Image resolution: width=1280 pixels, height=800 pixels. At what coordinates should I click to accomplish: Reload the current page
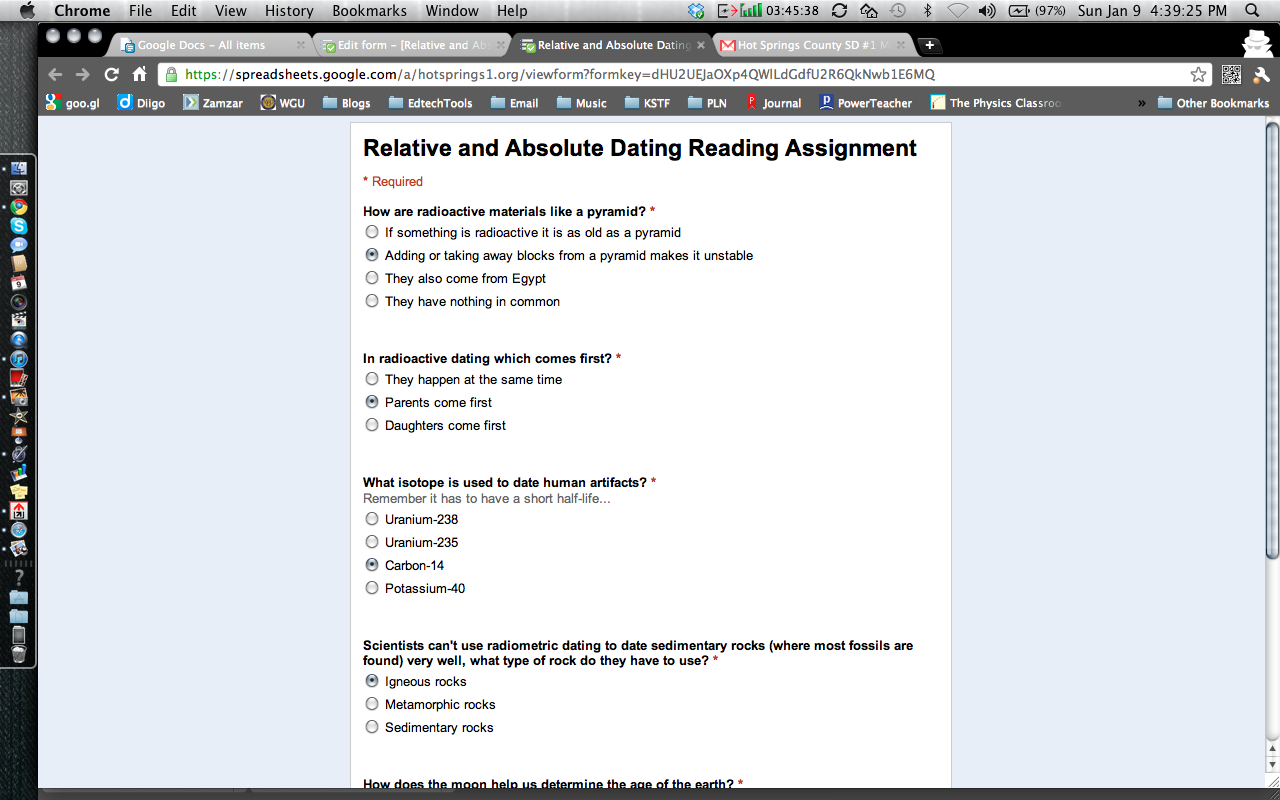pyautogui.click(x=111, y=74)
